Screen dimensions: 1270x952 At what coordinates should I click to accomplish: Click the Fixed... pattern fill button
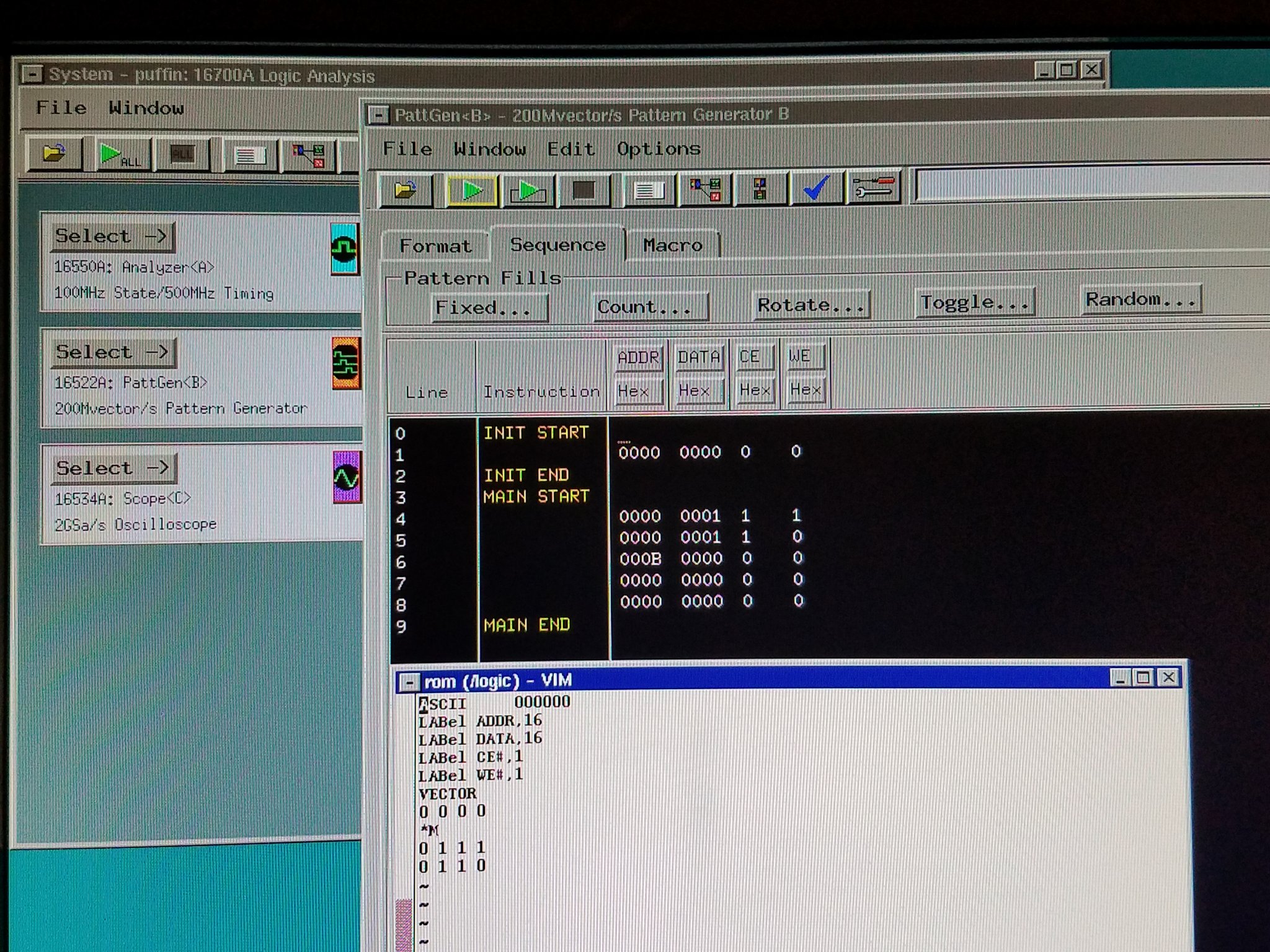(490, 308)
